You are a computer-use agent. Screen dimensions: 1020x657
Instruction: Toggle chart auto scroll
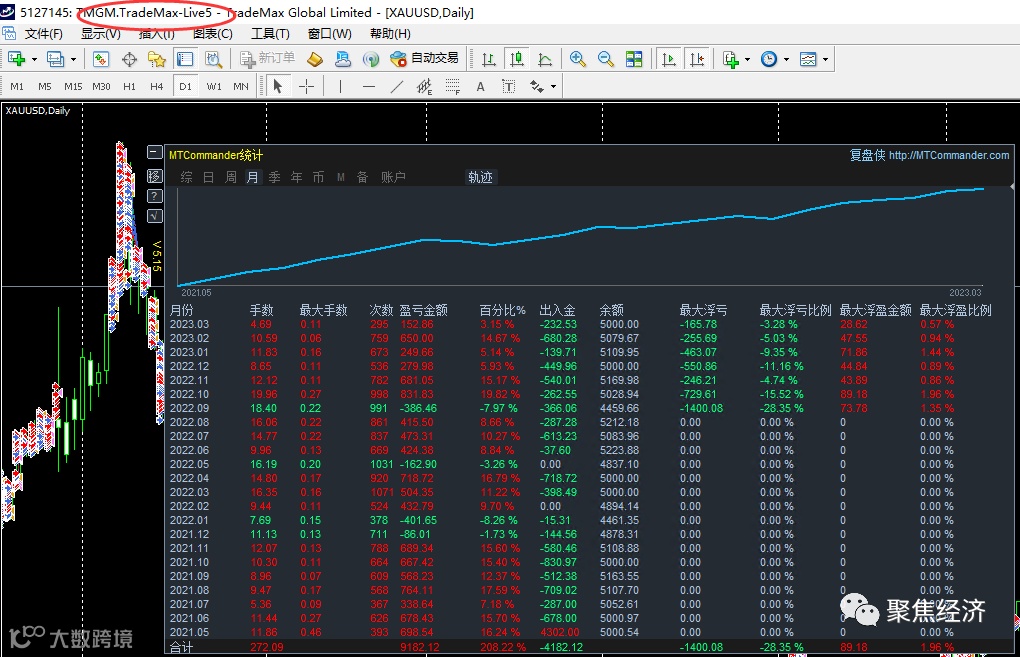coord(668,59)
